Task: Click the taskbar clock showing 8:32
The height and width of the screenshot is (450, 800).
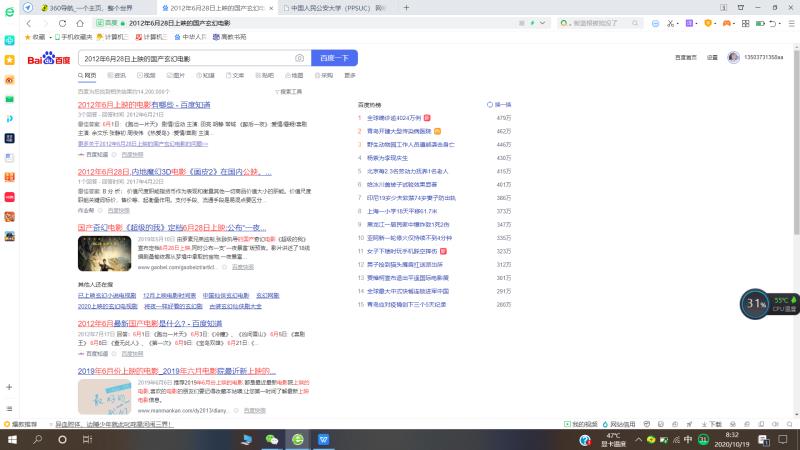Action: tap(732, 439)
